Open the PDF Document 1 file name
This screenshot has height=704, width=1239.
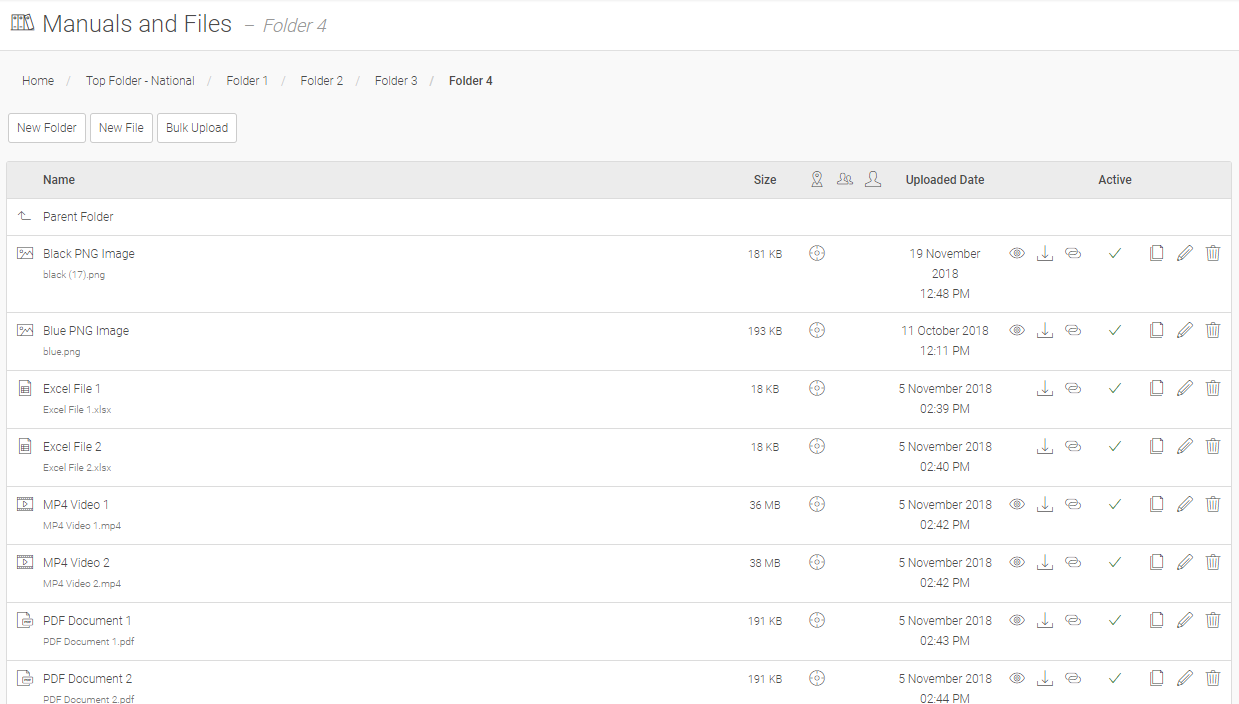[87, 621]
